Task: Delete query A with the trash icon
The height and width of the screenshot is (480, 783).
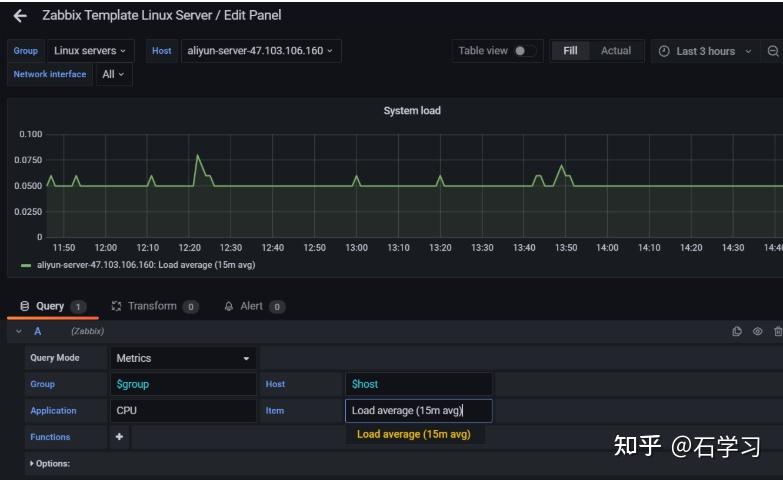Action: [x=778, y=331]
